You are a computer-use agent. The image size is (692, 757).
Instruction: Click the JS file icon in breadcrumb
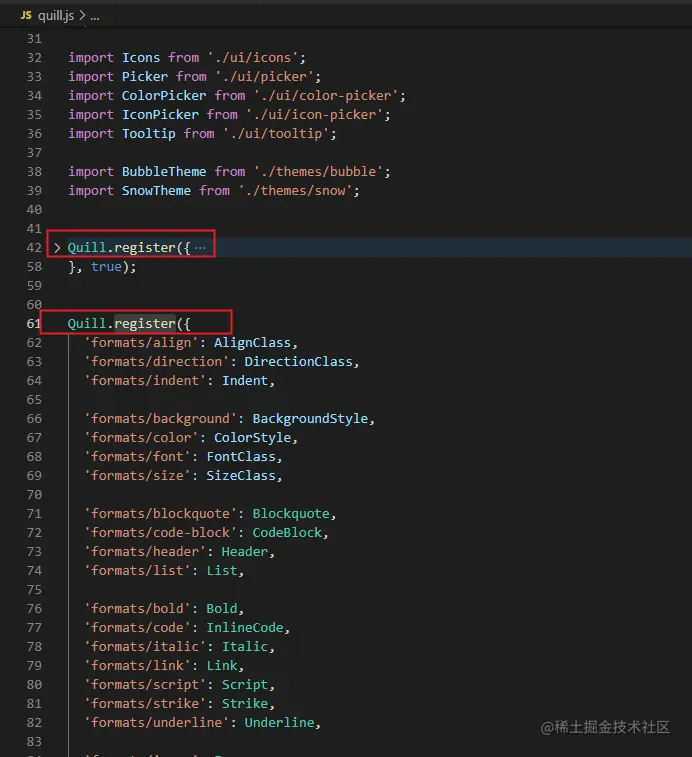[x=26, y=15]
